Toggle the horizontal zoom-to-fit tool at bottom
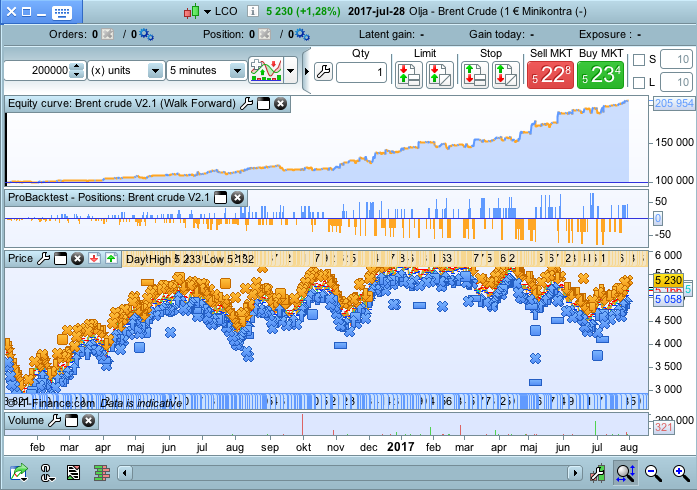This screenshot has width=697, height=490. (625, 472)
